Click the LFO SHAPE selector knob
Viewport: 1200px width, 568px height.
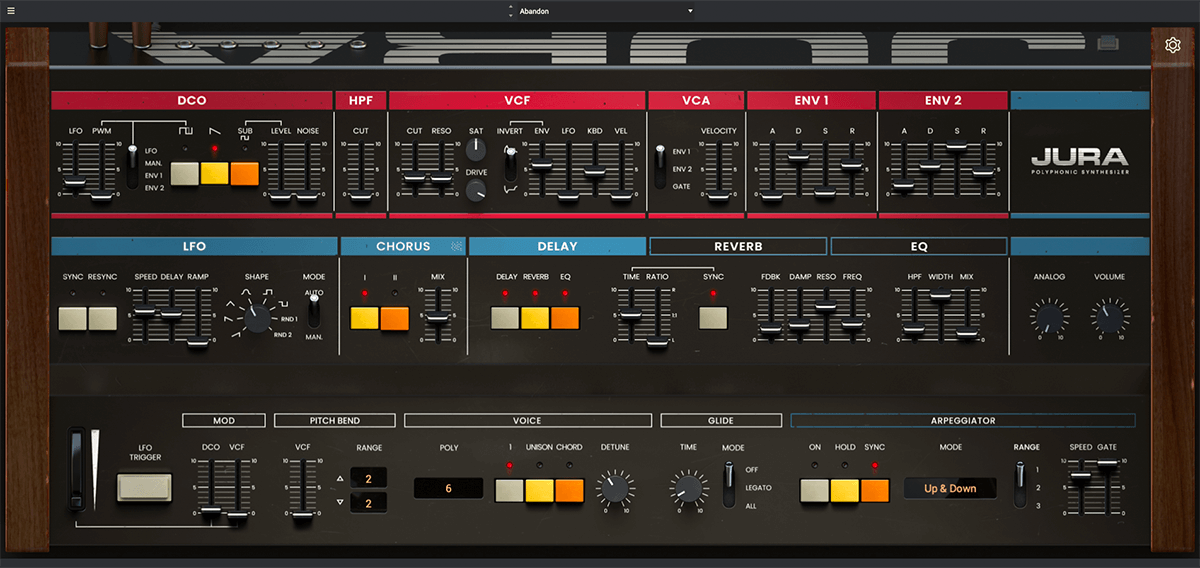click(258, 318)
